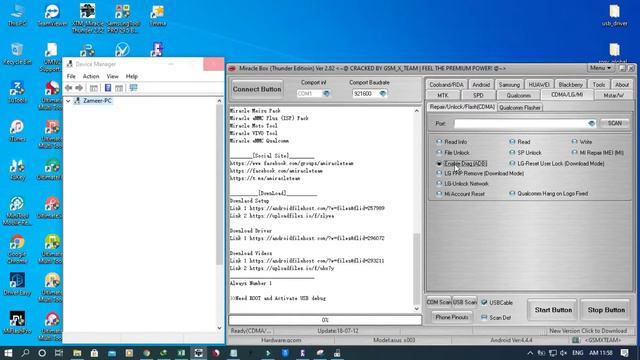Switch to the Qualcomm tab
The width and height of the screenshot is (640, 360).
click(519, 95)
